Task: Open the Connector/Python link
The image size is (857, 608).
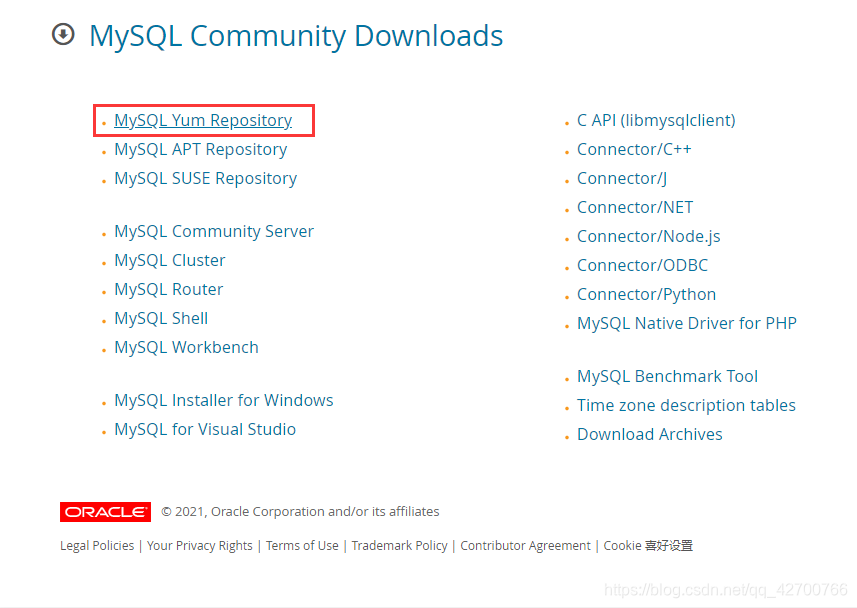Action: pos(647,294)
